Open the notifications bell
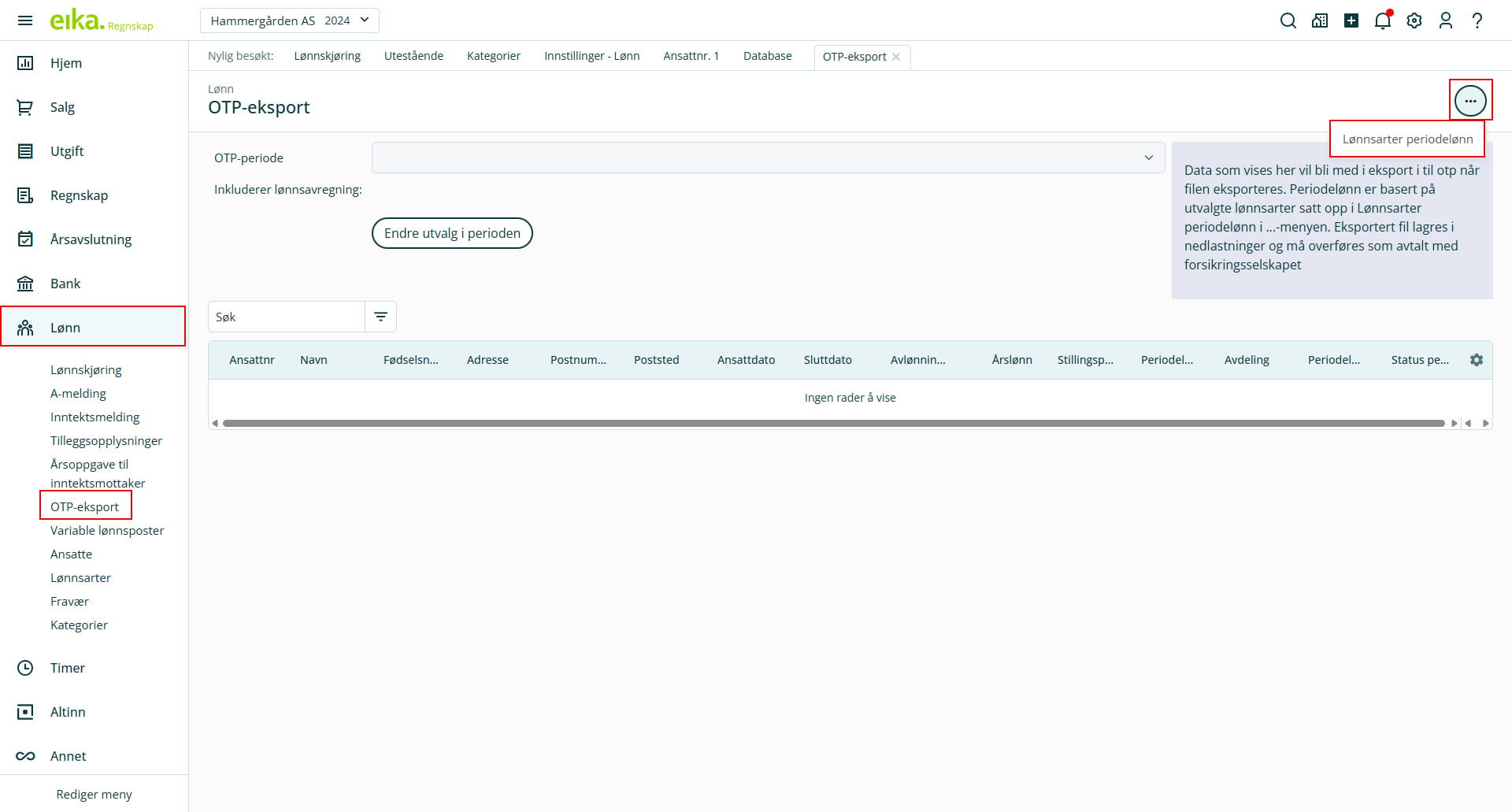The image size is (1512, 812). [1382, 20]
